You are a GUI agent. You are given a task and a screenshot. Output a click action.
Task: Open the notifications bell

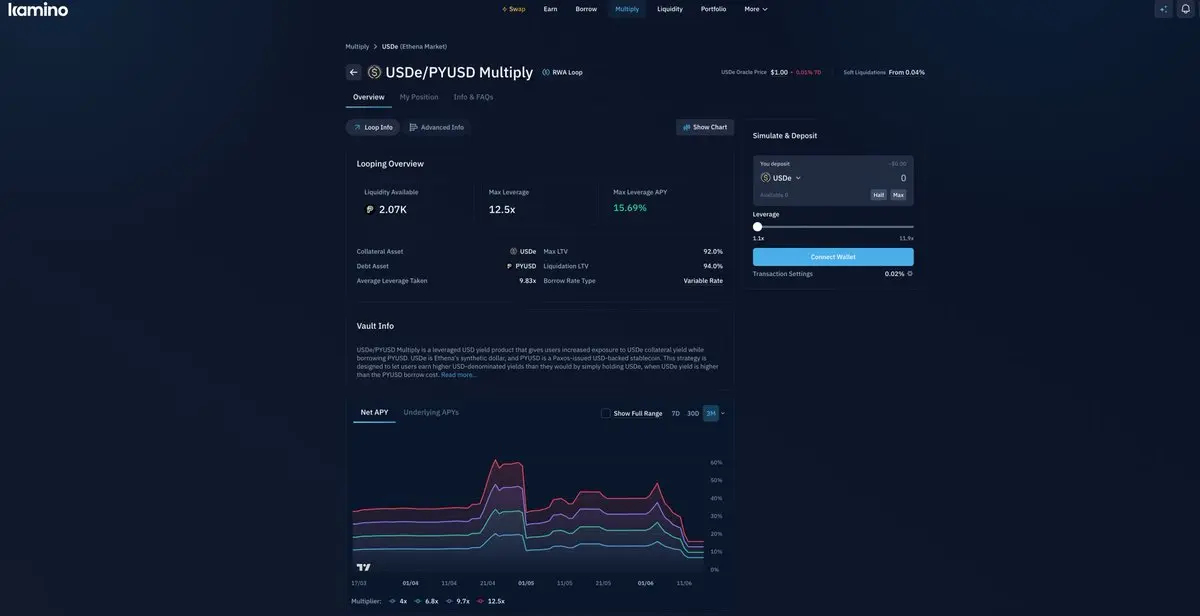(1186, 9)
